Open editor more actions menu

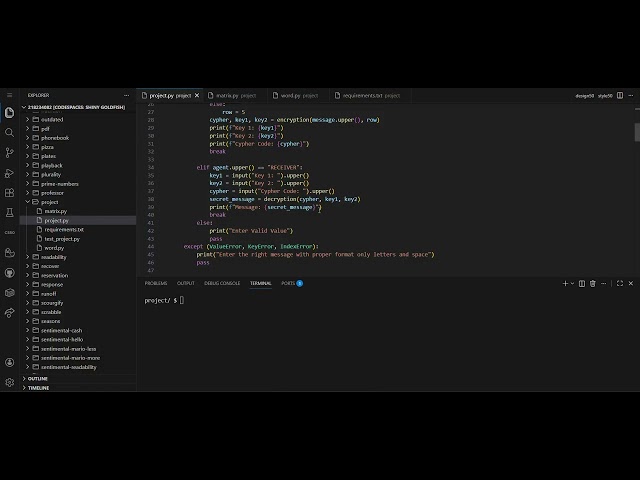(631, 96)
